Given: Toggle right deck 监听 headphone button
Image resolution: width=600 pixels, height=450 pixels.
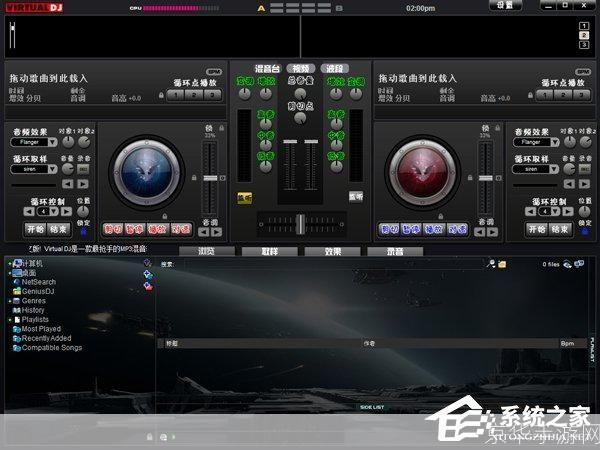Looking at the screenshot, I should tap(355, 197).
